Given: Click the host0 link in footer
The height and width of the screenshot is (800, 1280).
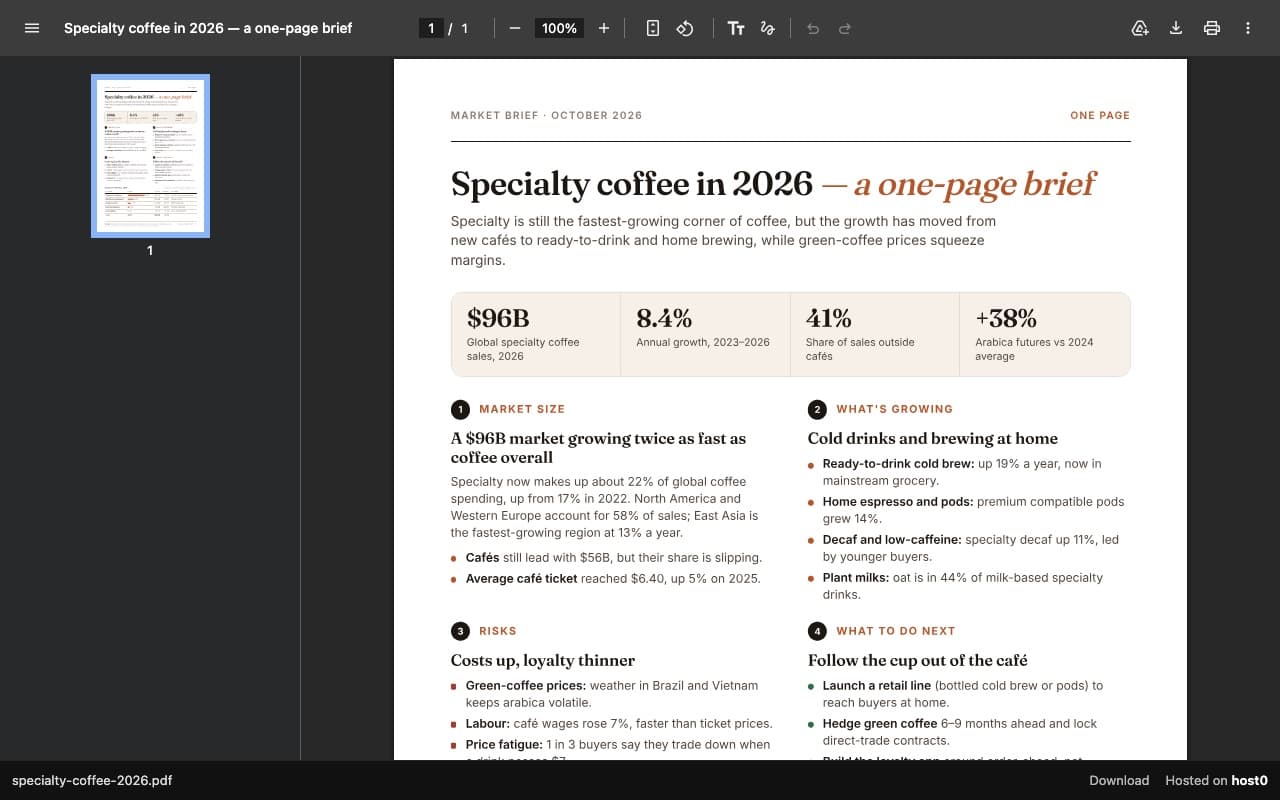Looking at the screenshot, I should 1249,780.
